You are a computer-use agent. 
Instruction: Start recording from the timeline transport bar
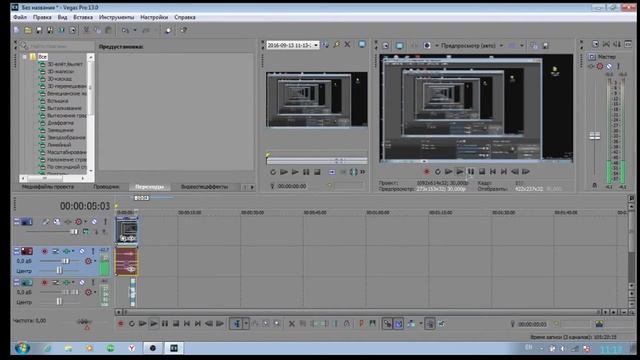pos(120,324)
